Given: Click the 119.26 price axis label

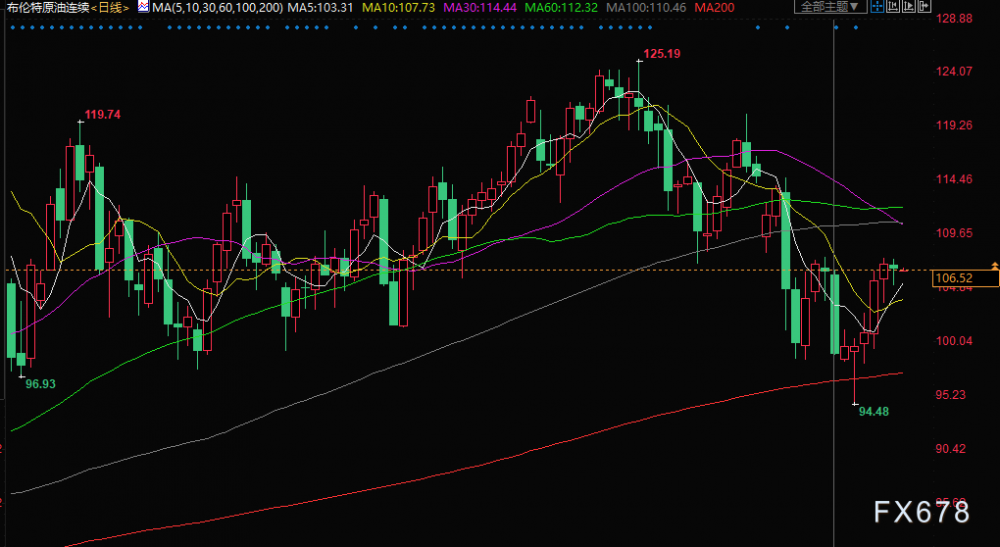Looking at the screenshot, I should tap(954, 125).
